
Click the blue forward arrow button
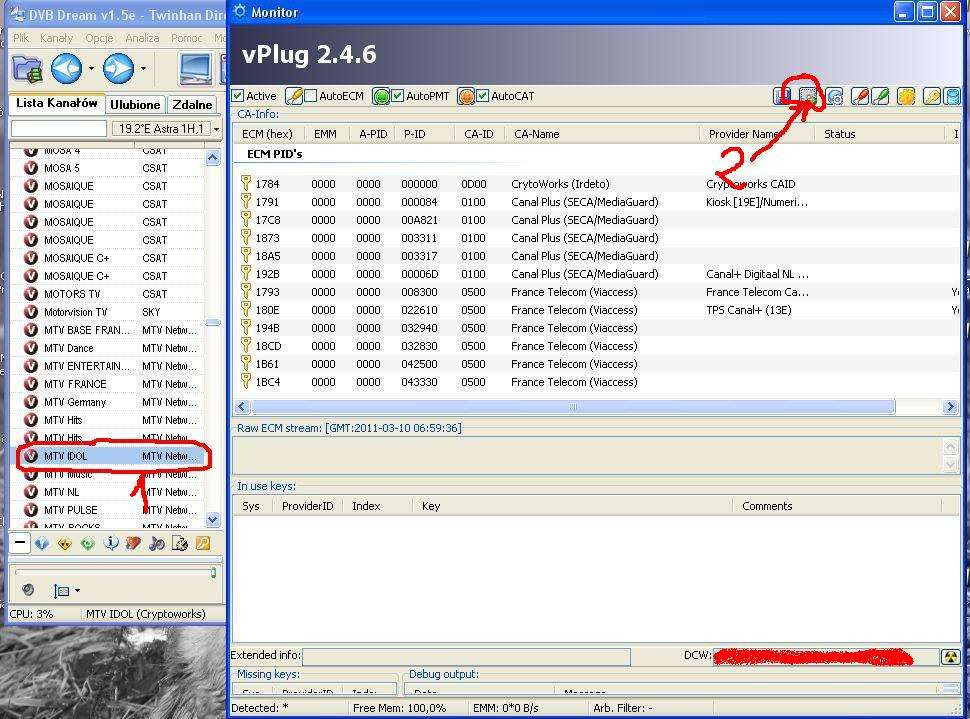[118, 69]
